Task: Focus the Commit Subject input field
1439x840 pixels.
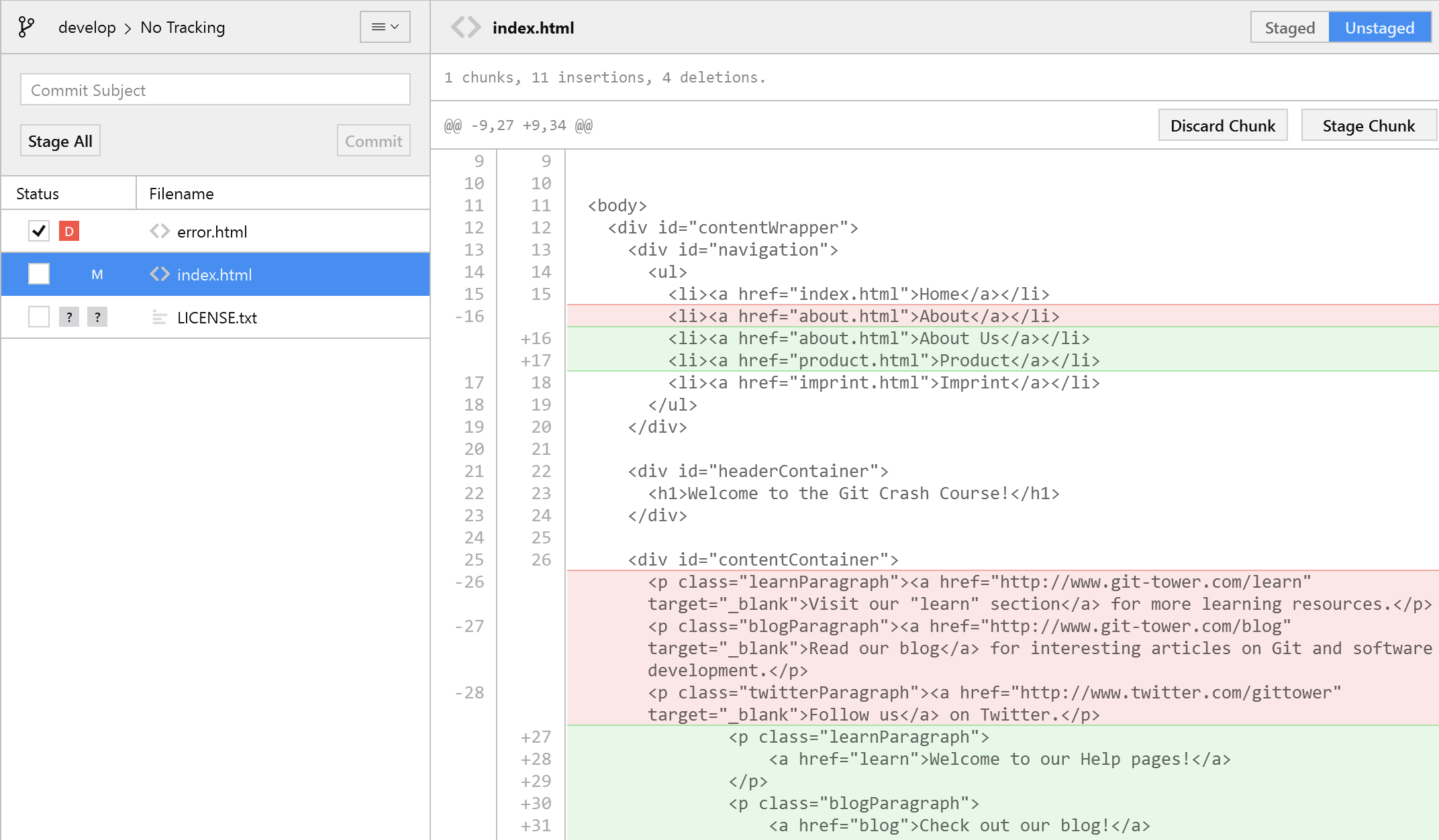Action: 215,90
